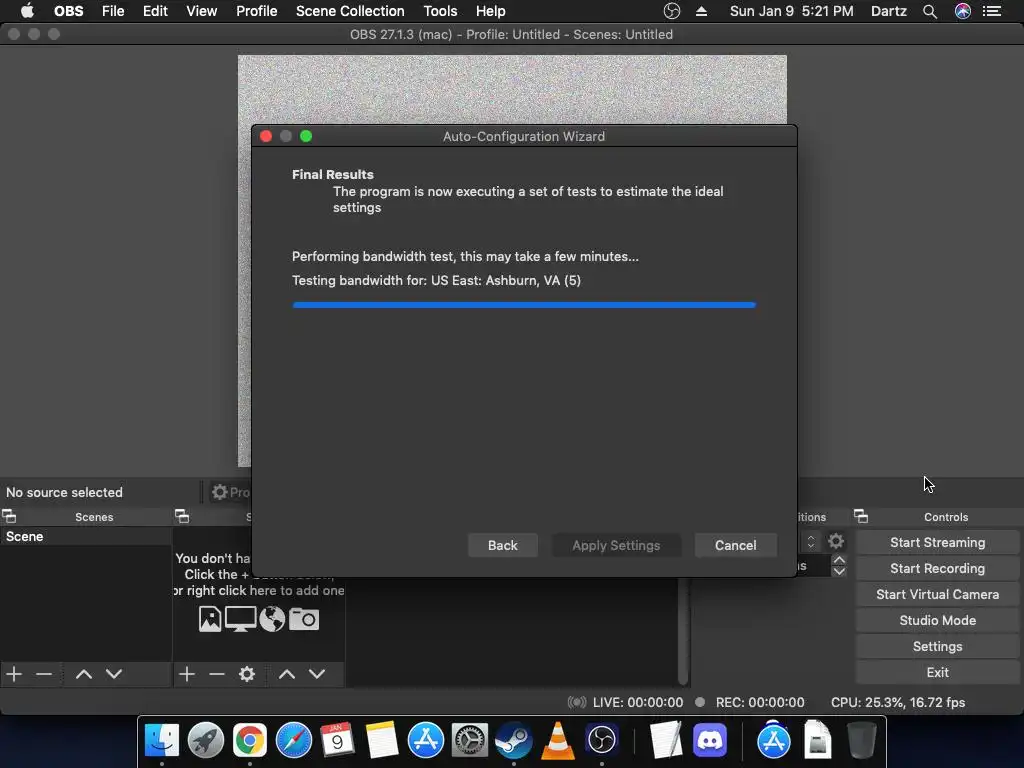Image resolution: width=1024 pixels, height=768 pixels.
Task: Open the Apple menu
Action: coord(27,11)
